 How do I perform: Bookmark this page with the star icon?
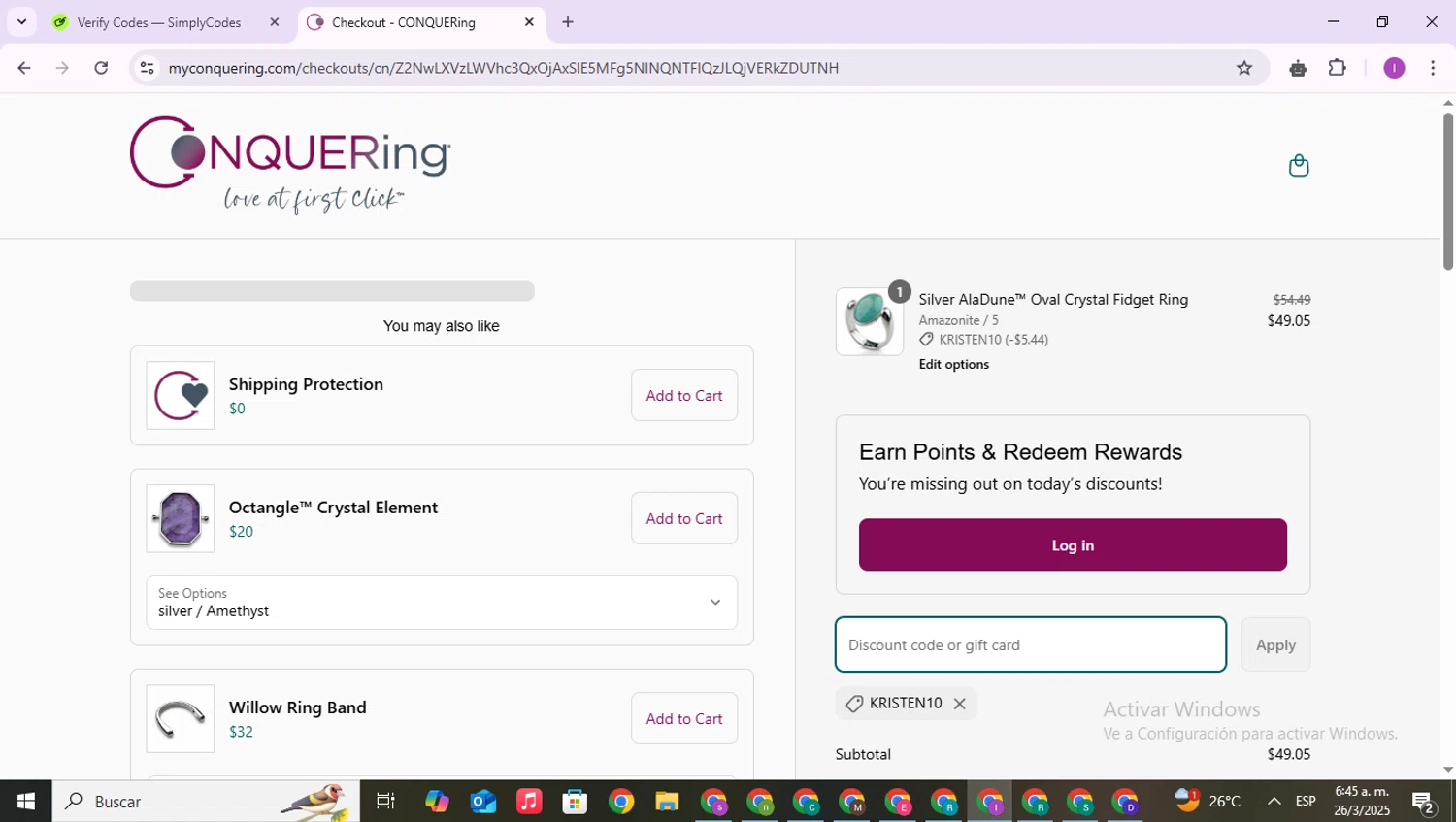point(1244,68)
